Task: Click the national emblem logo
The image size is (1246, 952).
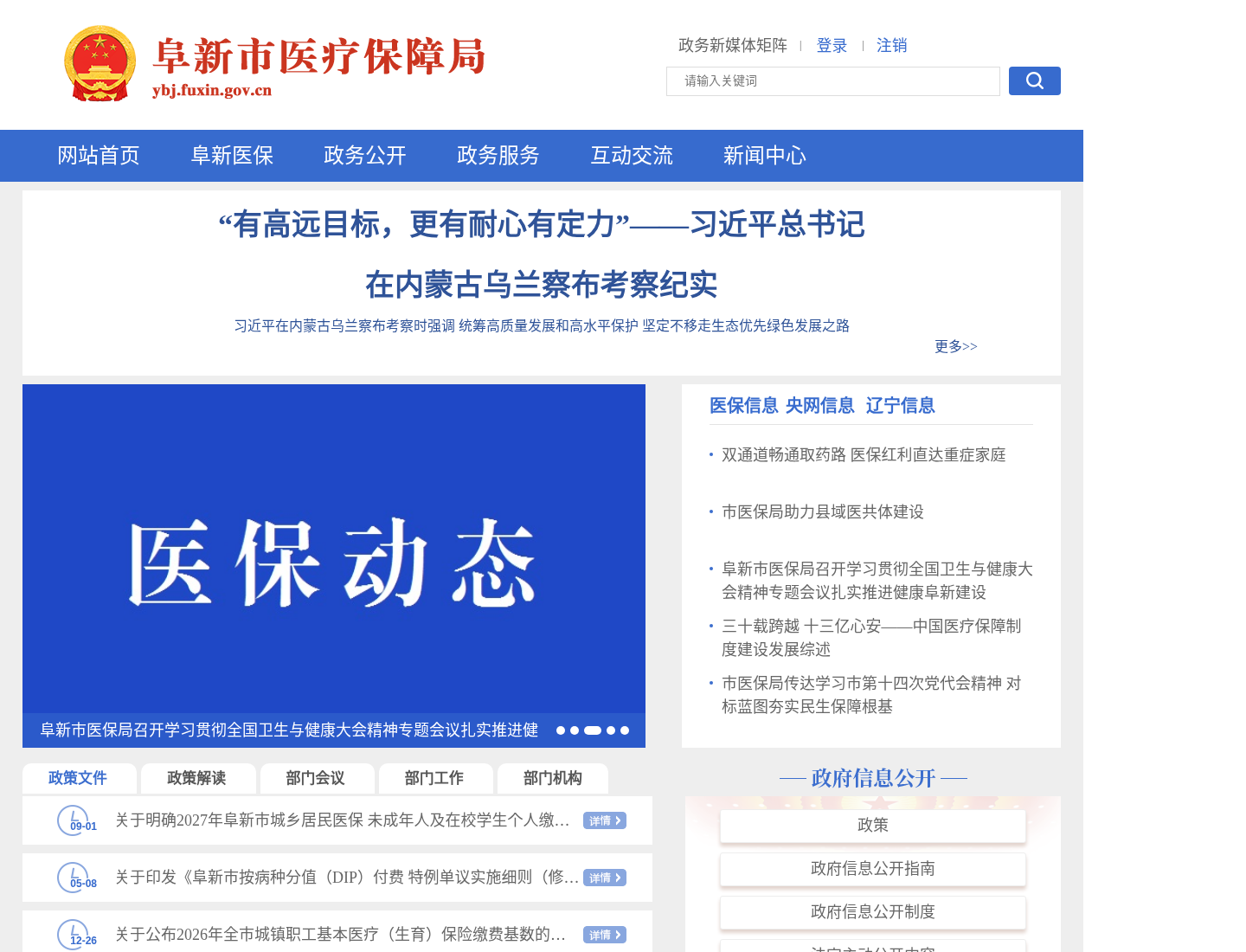Action: (x=100, y=64)
